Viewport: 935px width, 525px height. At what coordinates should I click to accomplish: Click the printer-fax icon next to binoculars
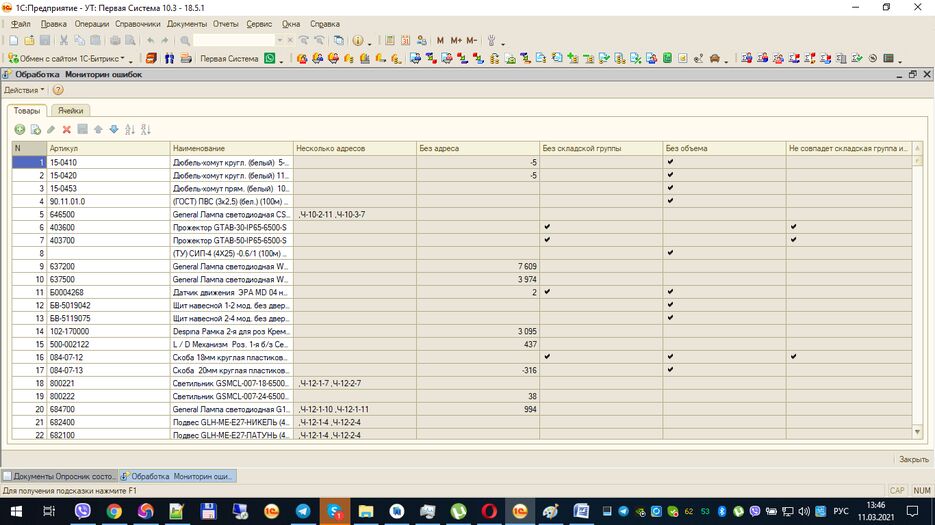click(x=186, y=58)
